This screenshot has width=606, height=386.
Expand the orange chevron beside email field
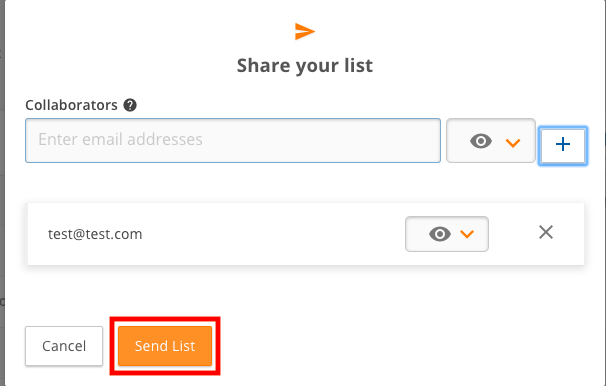(x=513, y=143)
